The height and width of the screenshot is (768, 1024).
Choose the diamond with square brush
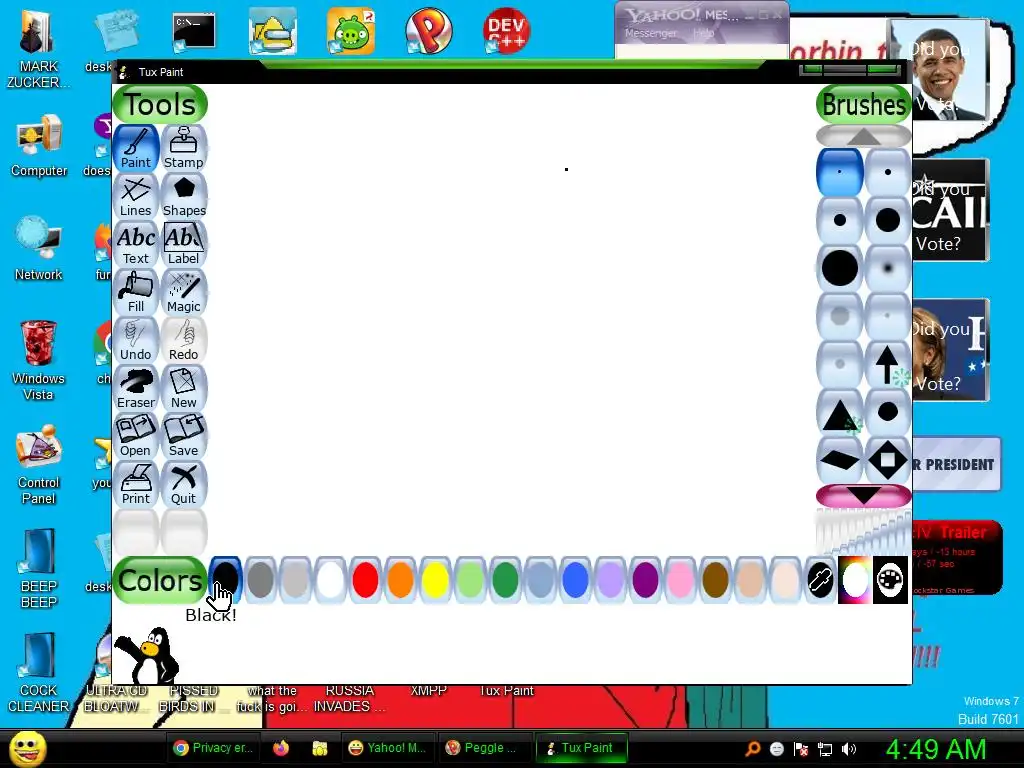click(888, 460)
